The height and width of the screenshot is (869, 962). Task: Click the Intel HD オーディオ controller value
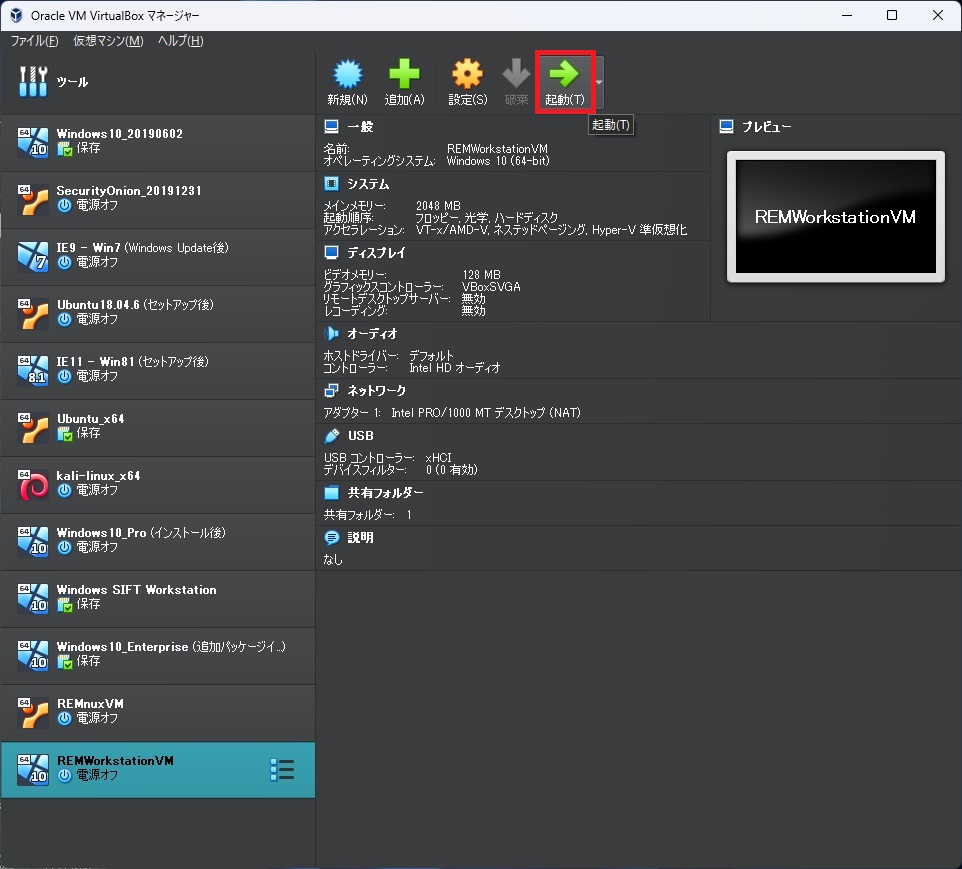coord(455,368)
